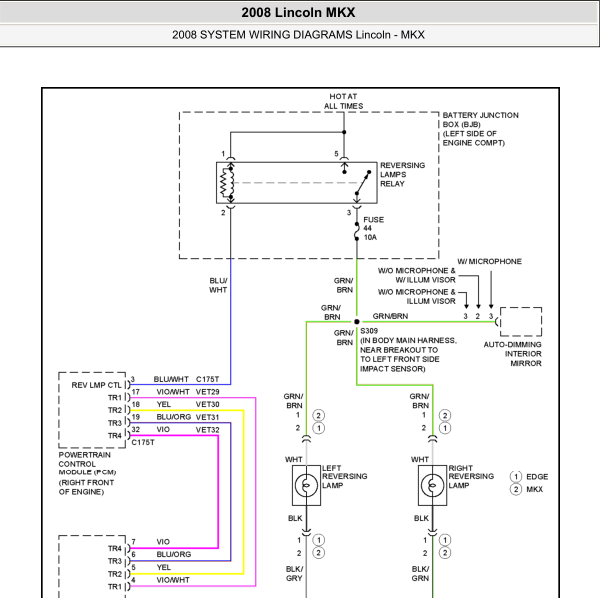Click the lower module pin 5 "YEL" label
Viewport: 600px width, 598px height.
tap(163, 567)
